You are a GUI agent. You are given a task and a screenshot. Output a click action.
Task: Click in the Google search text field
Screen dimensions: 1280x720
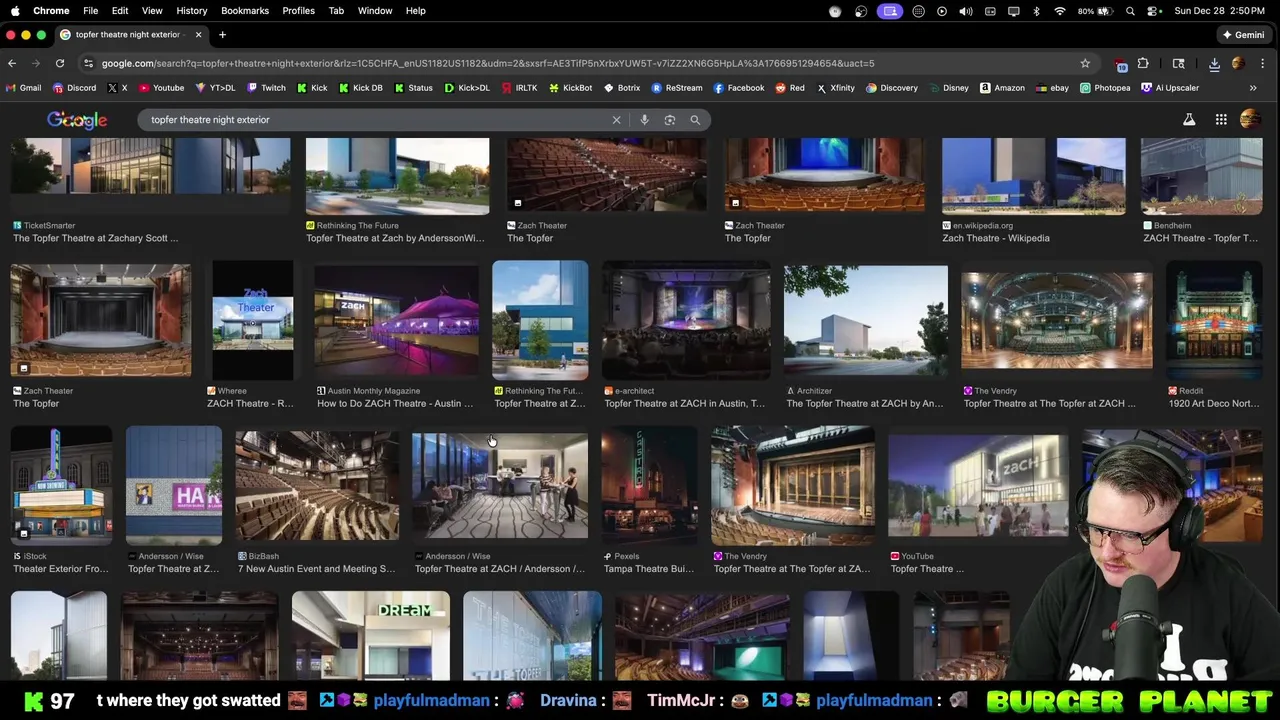(380, 120)
